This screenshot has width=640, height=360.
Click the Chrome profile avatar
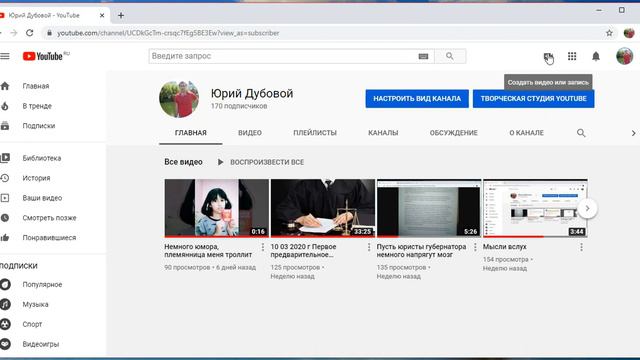tap(629, 33)
